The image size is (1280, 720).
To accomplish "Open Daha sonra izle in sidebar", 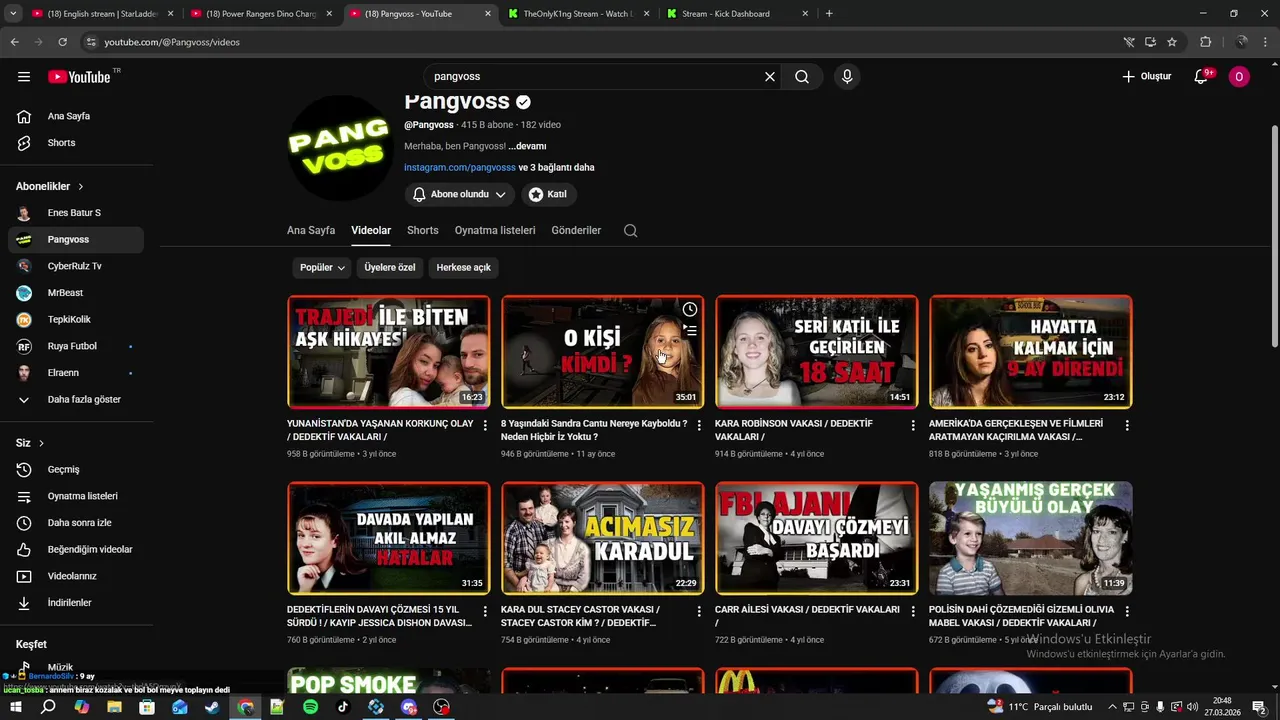I will pos(76,523).
